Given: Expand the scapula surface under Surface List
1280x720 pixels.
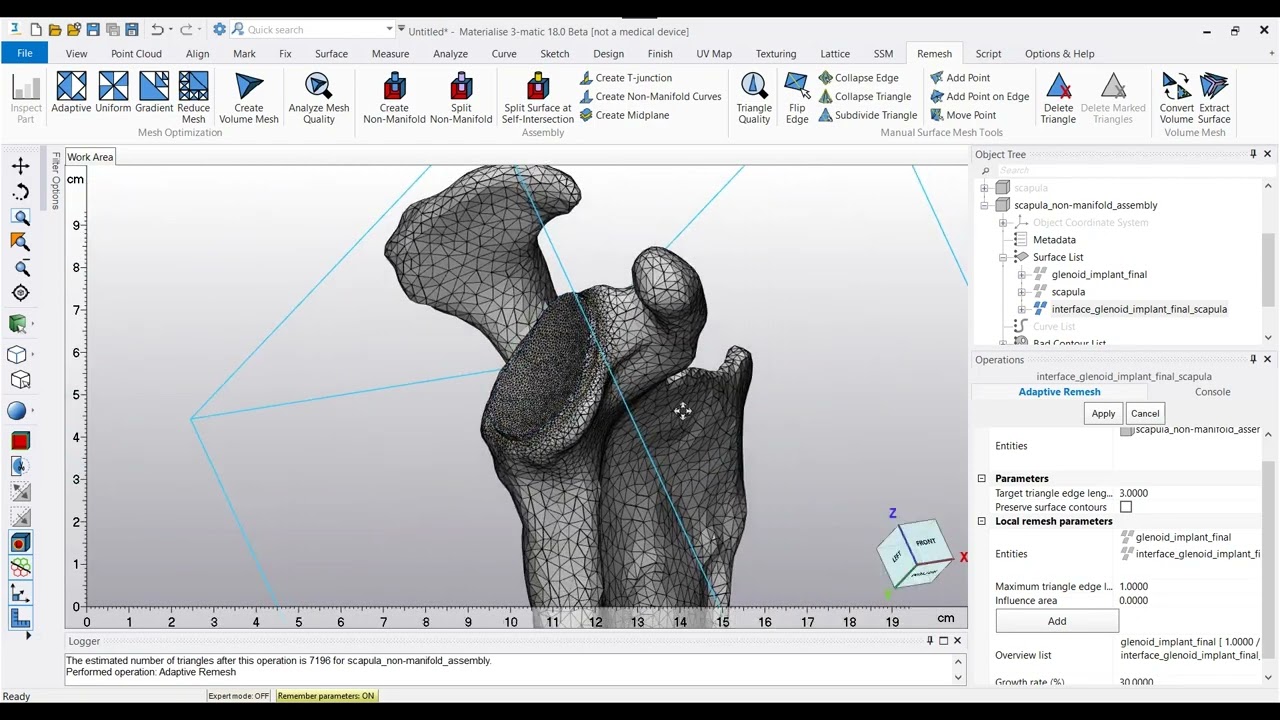Looking at the screenshot, I should pyautogui.click(x=1021, y=292).
